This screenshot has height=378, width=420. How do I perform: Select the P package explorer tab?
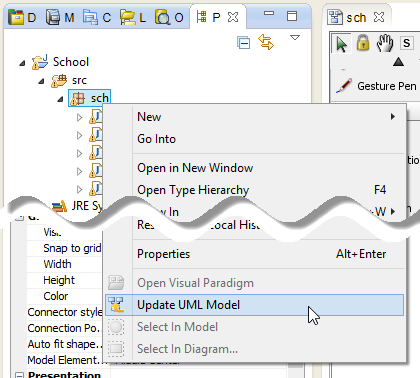point(208,17)
